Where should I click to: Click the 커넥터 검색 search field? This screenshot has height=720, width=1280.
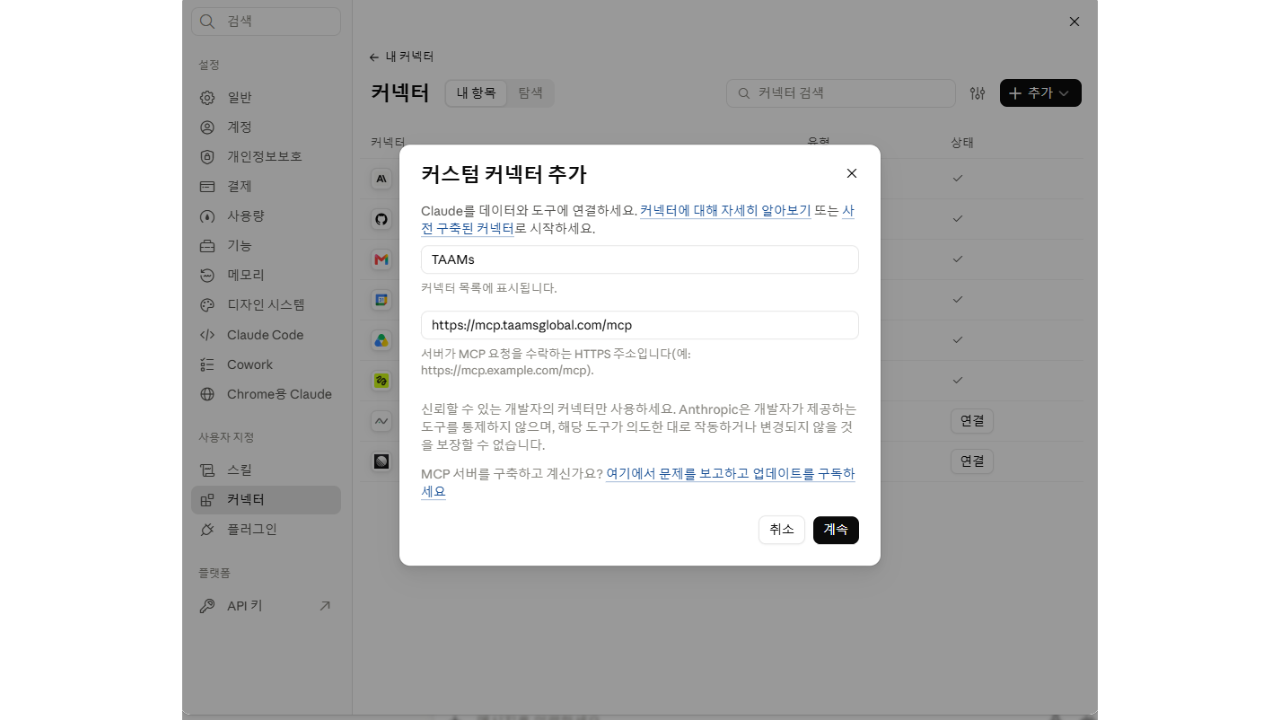[841, 93]
